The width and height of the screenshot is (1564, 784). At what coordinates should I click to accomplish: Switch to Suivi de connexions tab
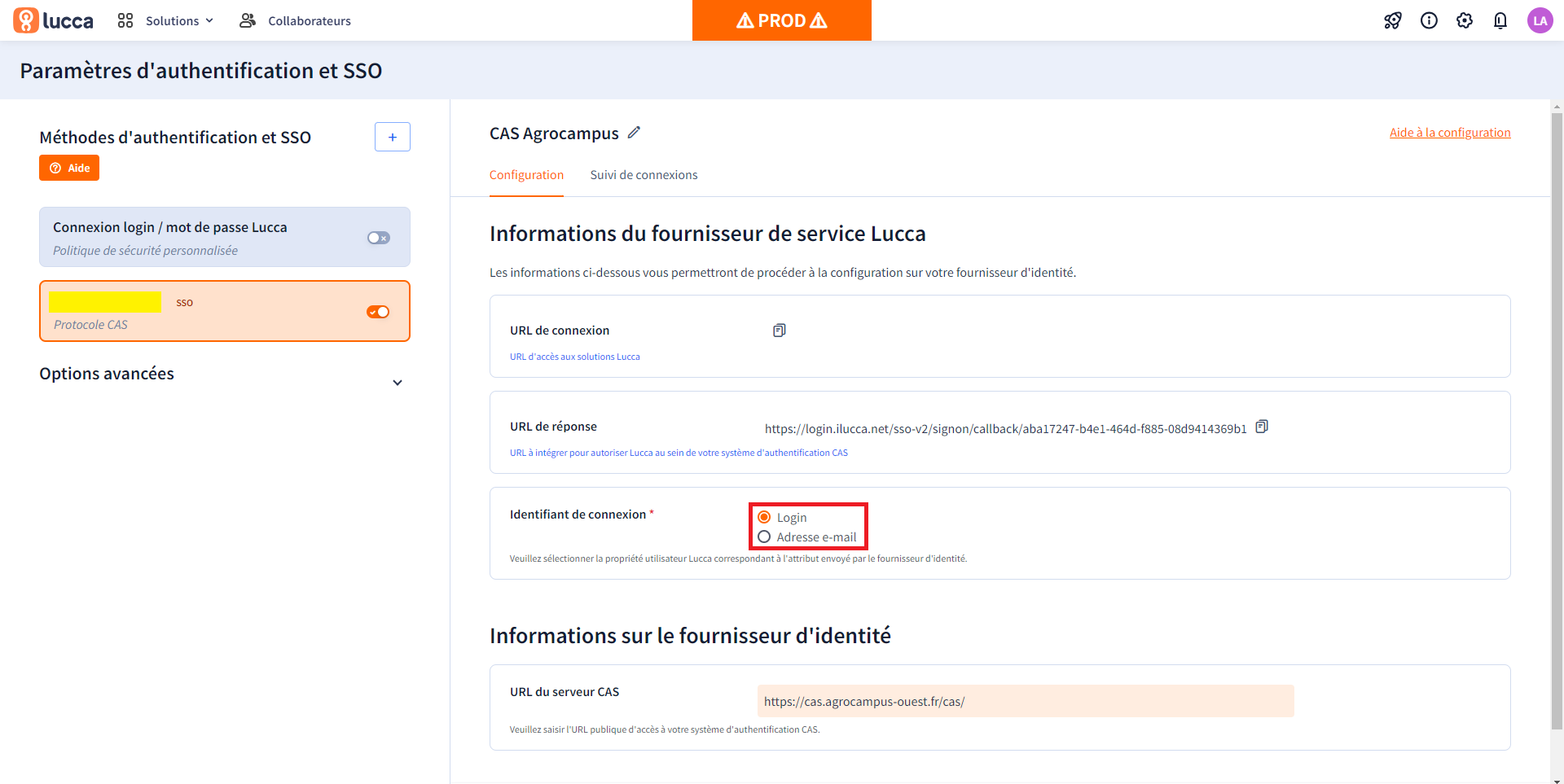pyautogui.click(x=644, y=175)
